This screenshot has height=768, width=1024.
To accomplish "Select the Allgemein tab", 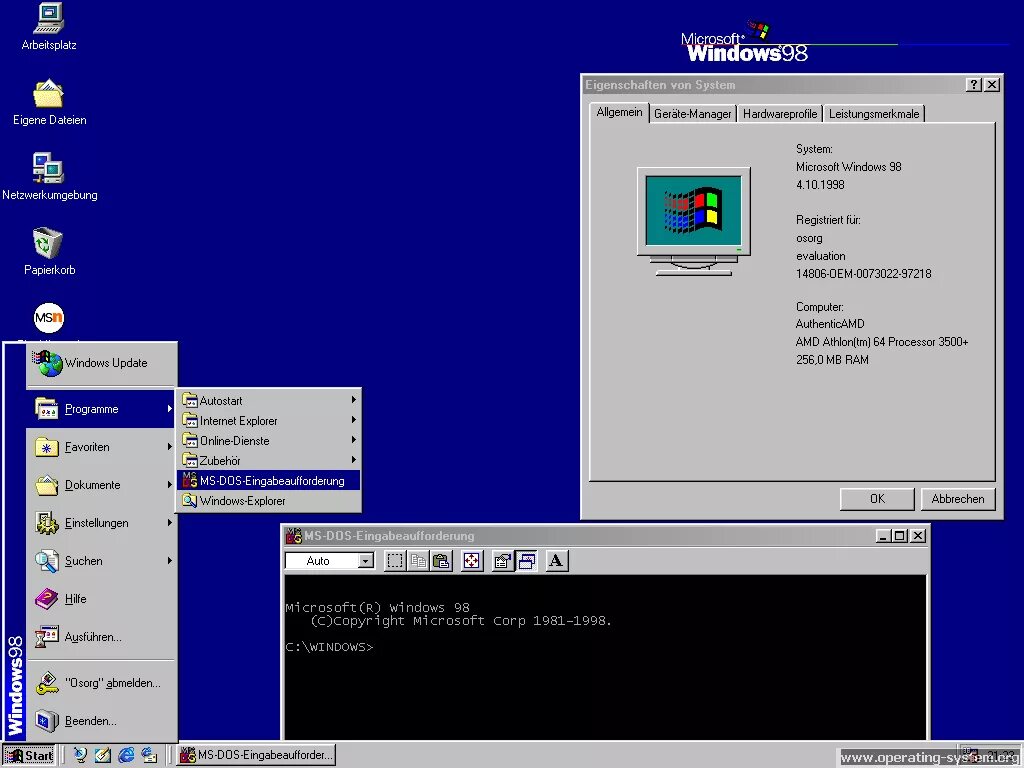I will (619, 112).
